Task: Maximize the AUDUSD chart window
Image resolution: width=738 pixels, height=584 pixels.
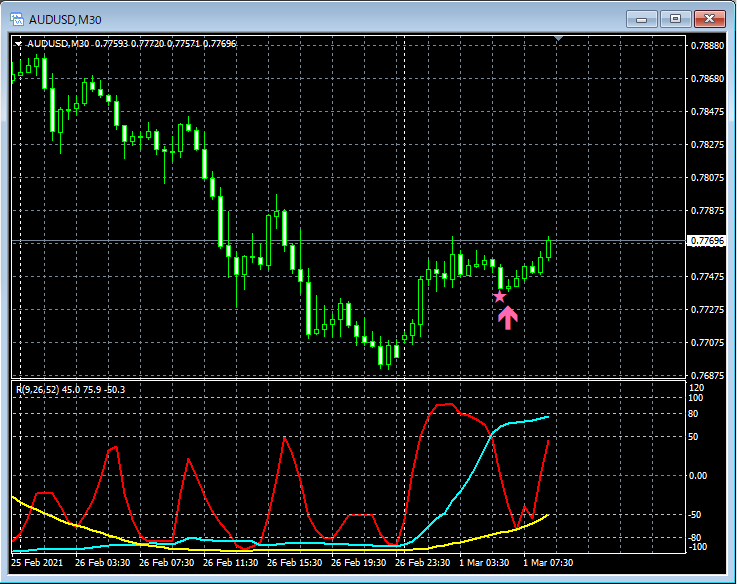Action: click(675, 19)
